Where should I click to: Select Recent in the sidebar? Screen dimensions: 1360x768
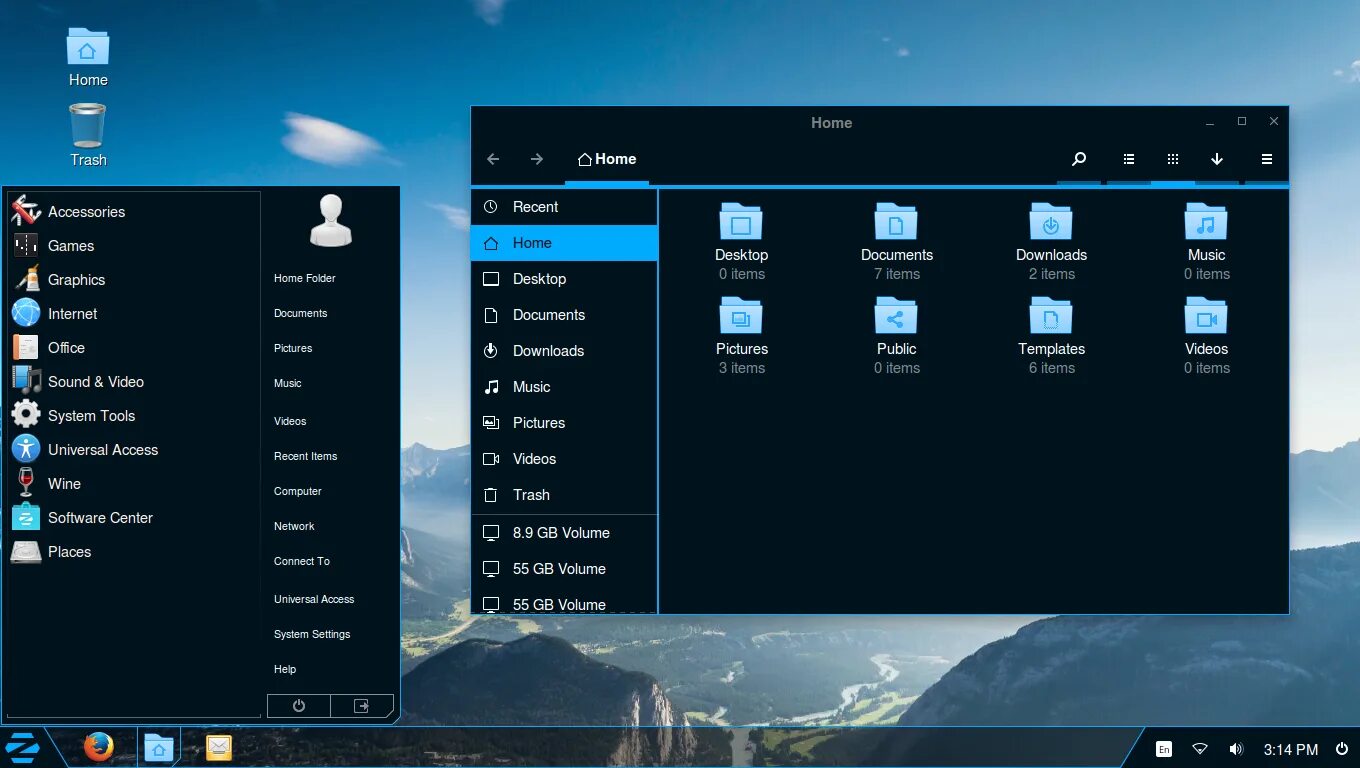564,207
